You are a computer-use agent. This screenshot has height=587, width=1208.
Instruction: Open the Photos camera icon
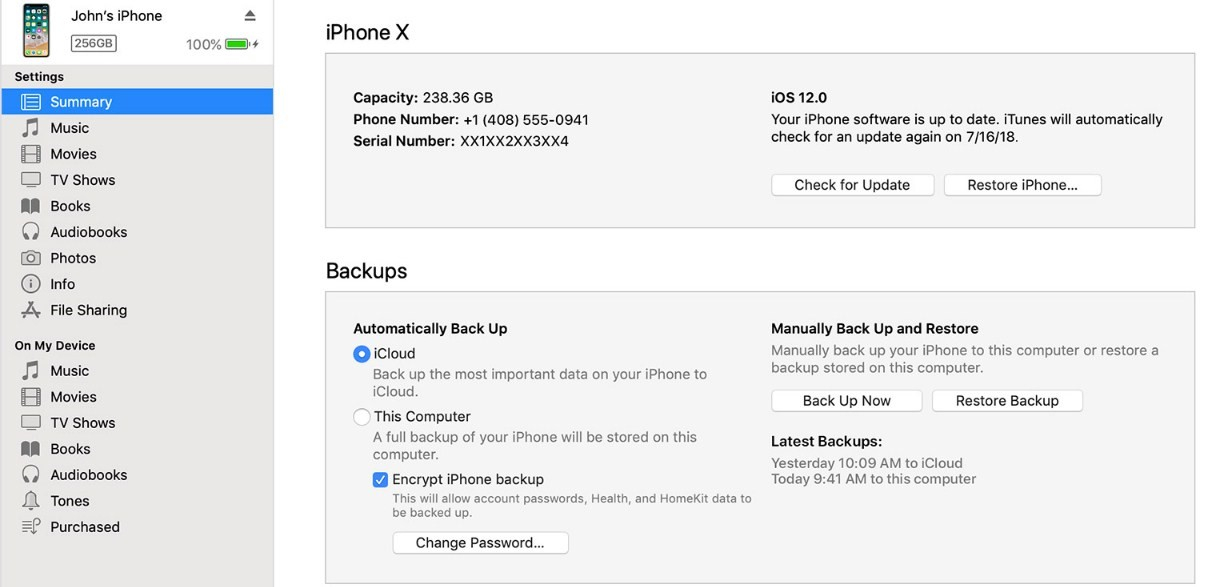pyautogui.click(x=31, y=258)
